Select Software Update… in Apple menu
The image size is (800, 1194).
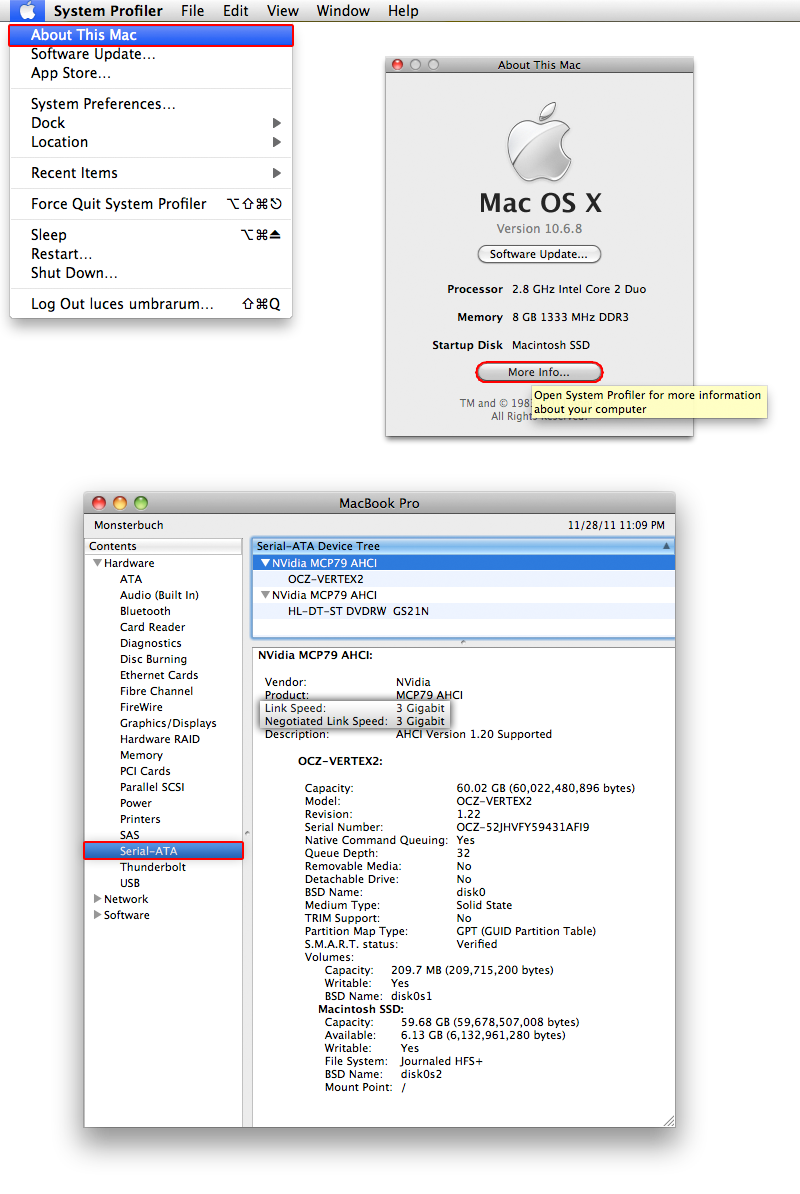click(151, 54)
